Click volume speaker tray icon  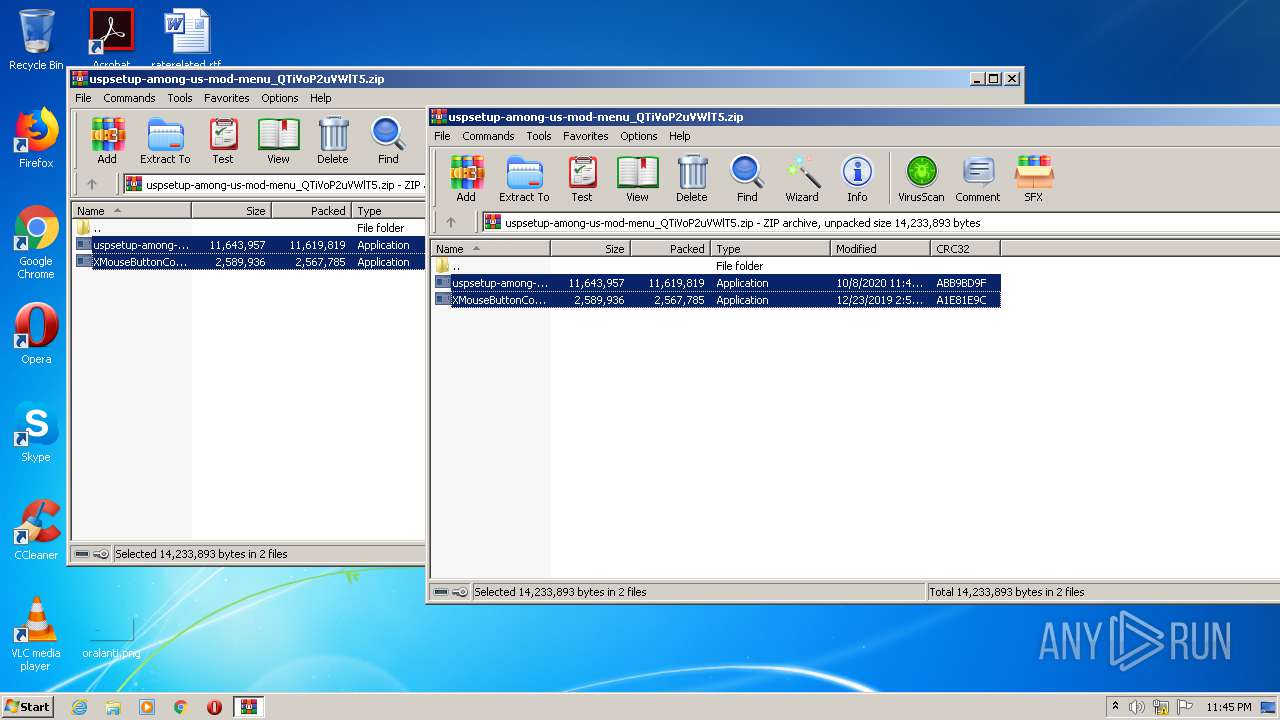(1137, 707)
